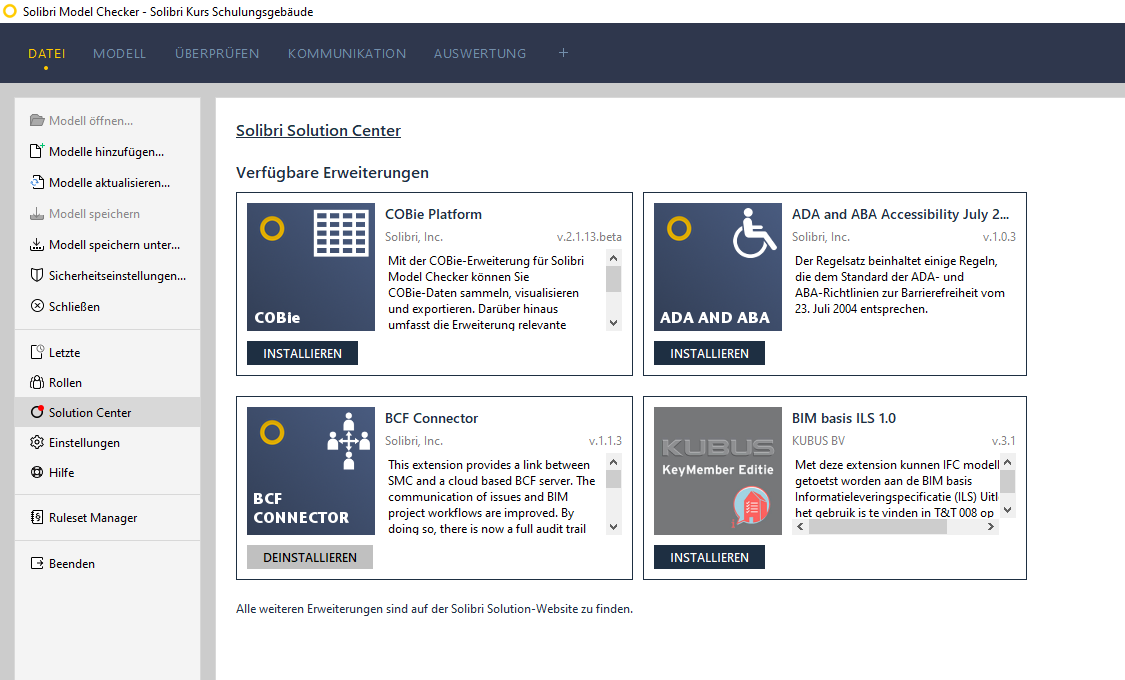Click version v.1.1.3 text

click(x=605, y=440)
